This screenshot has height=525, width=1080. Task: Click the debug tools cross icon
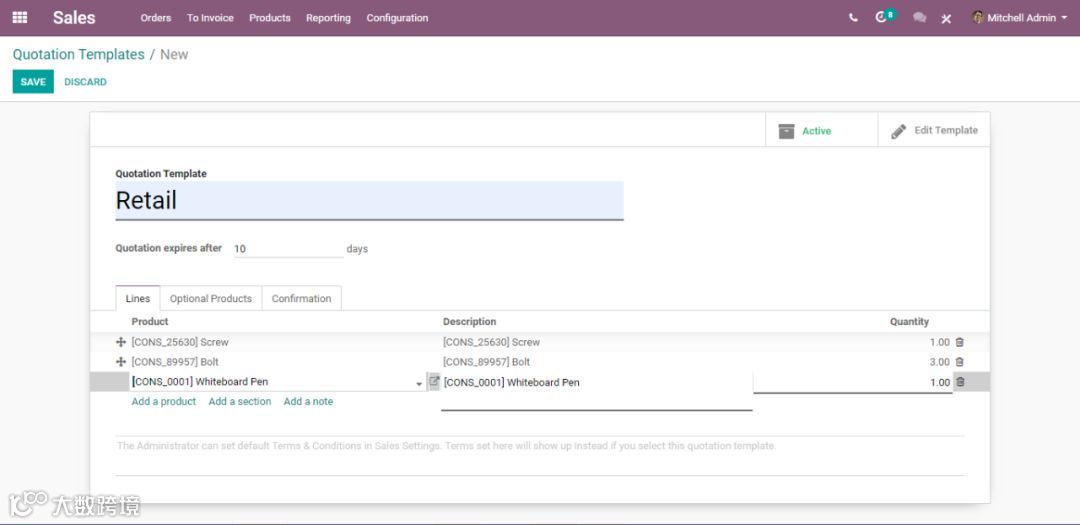click(946, 19)
